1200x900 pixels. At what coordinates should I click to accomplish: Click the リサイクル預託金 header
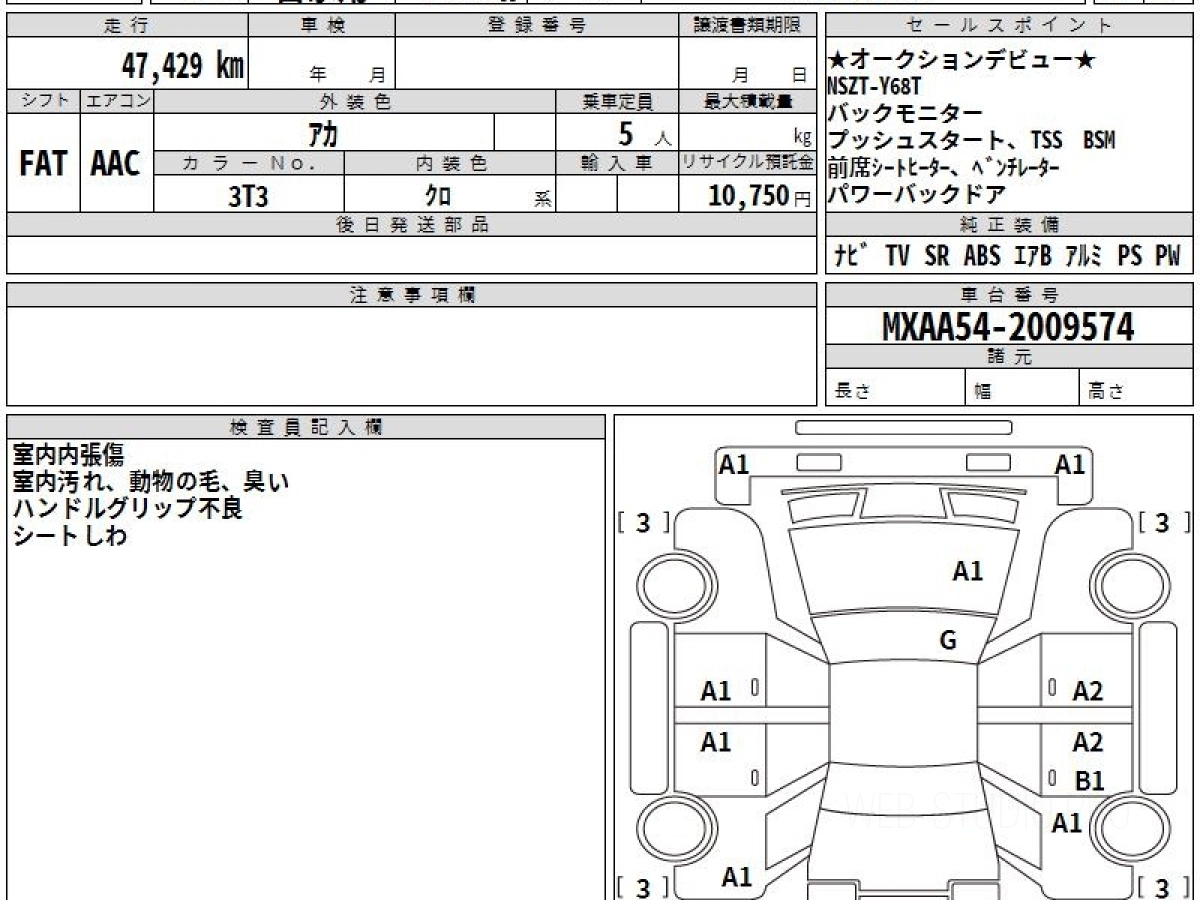(x=748, y=164)
